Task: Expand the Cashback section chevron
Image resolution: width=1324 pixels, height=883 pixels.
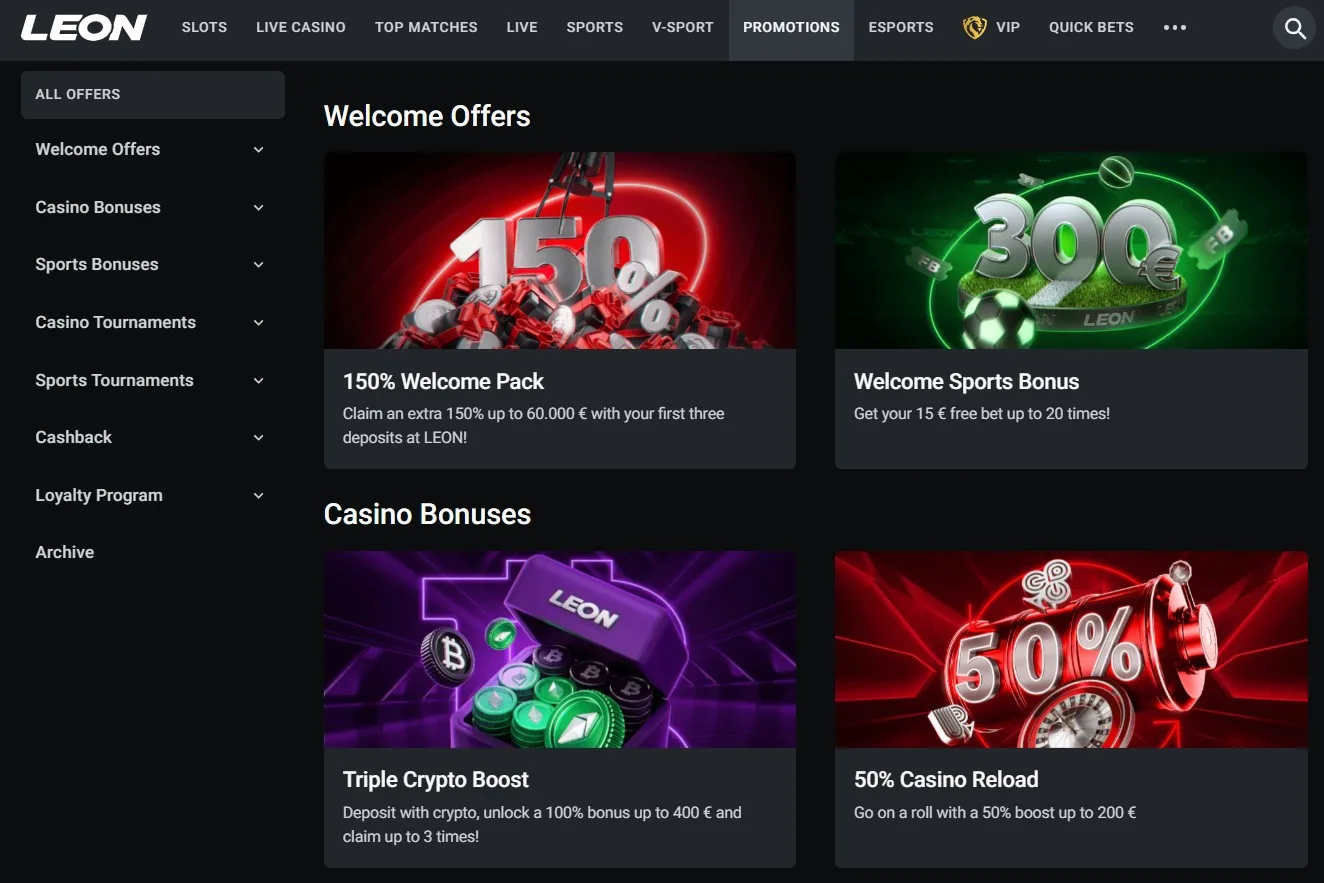Action: click(259, 438)
